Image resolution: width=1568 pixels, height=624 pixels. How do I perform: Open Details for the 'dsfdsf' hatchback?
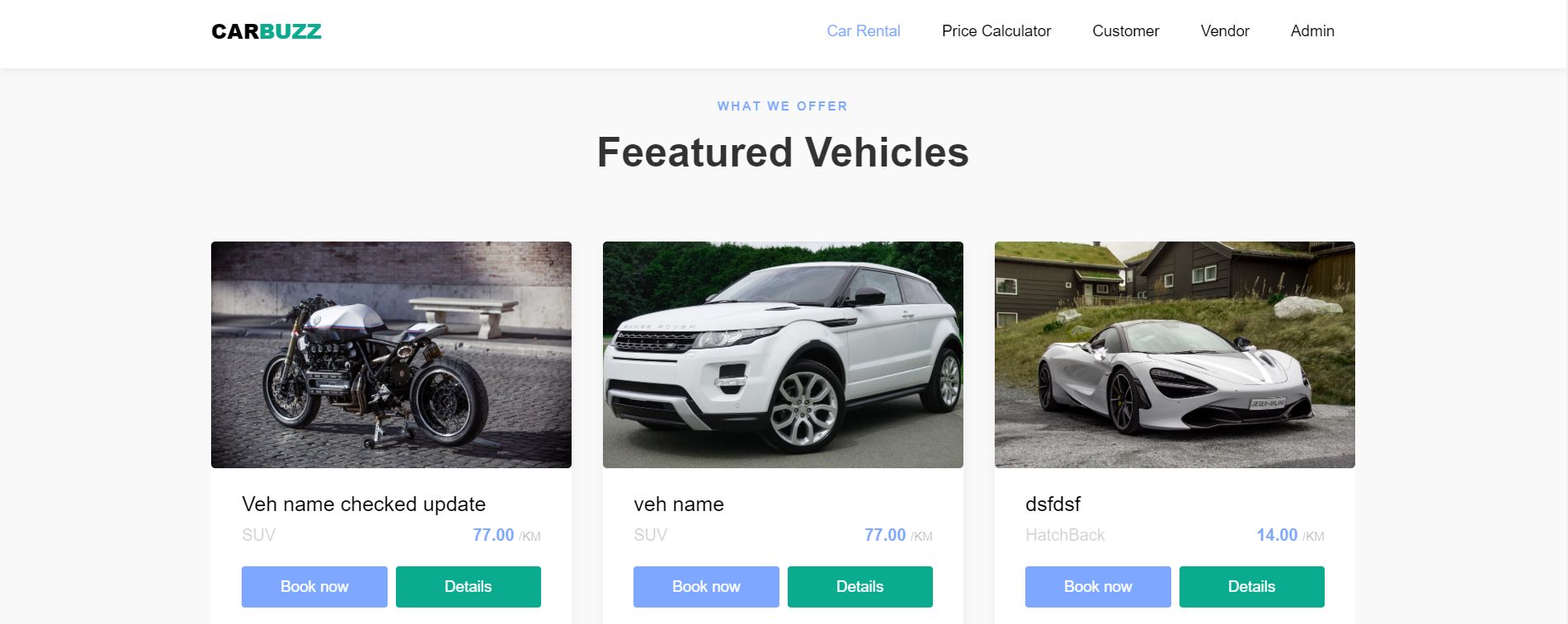pos(1251,587)
